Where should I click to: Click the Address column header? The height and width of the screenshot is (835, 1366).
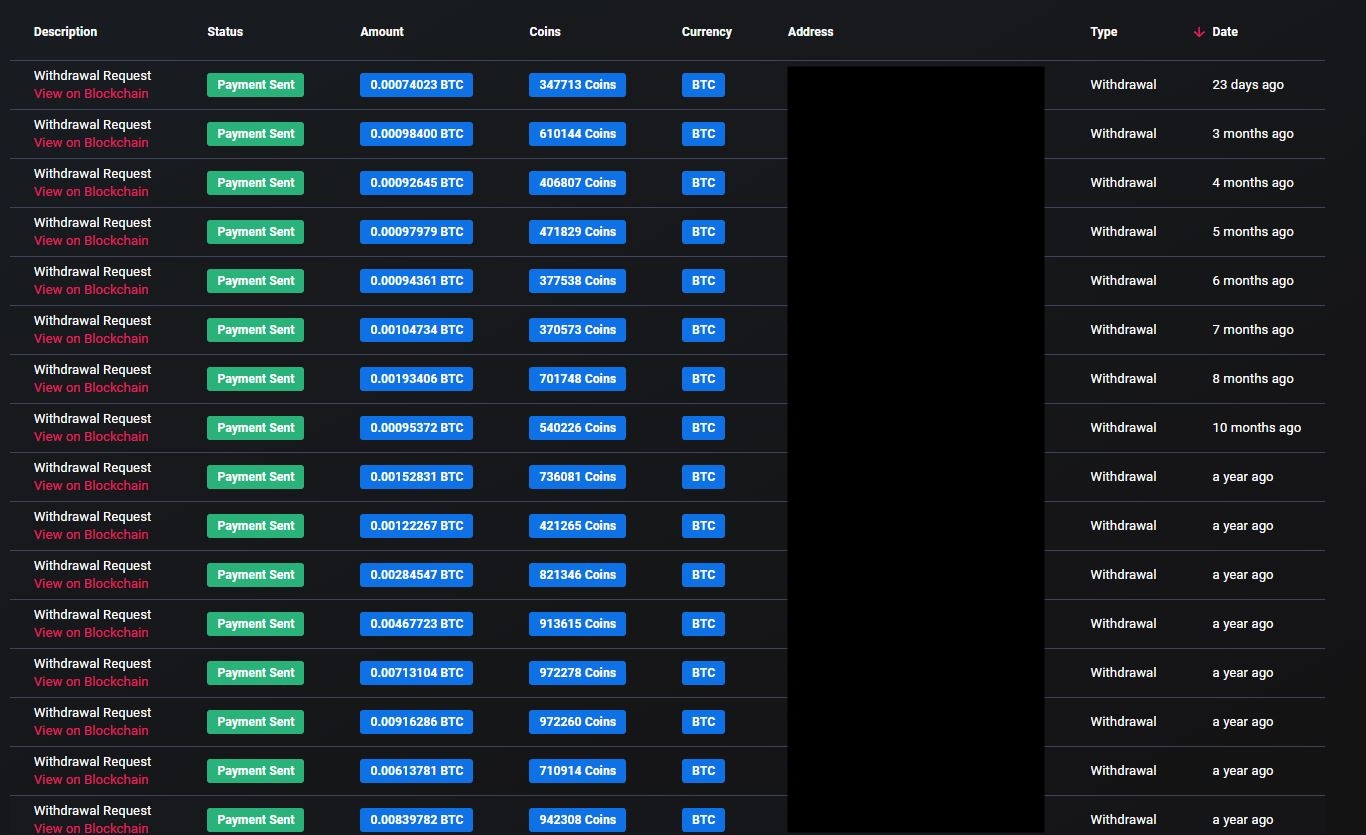[x=810, y=32]
